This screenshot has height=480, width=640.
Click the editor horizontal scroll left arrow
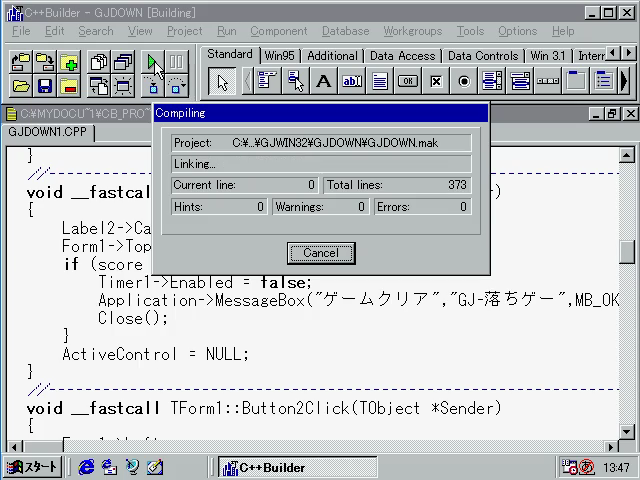click(14, 447)
